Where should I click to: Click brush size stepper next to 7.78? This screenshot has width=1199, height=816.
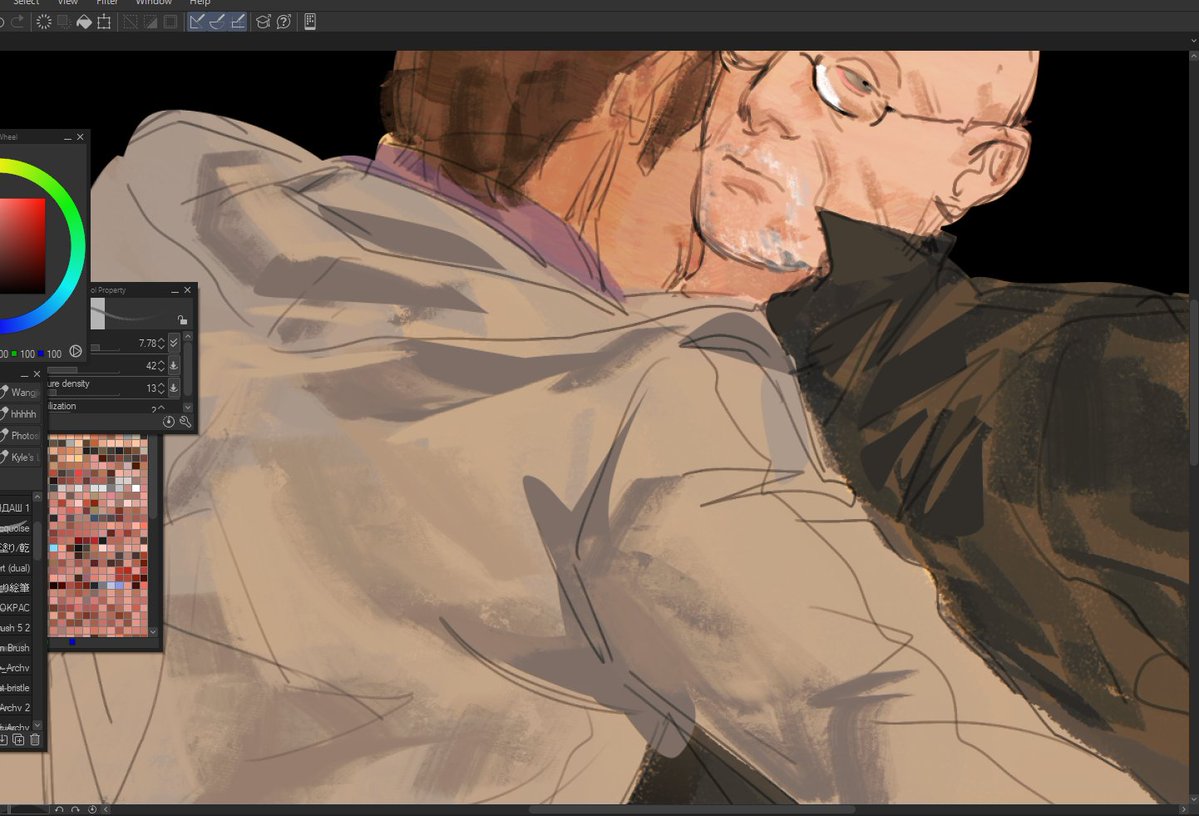tap(161, 343)
